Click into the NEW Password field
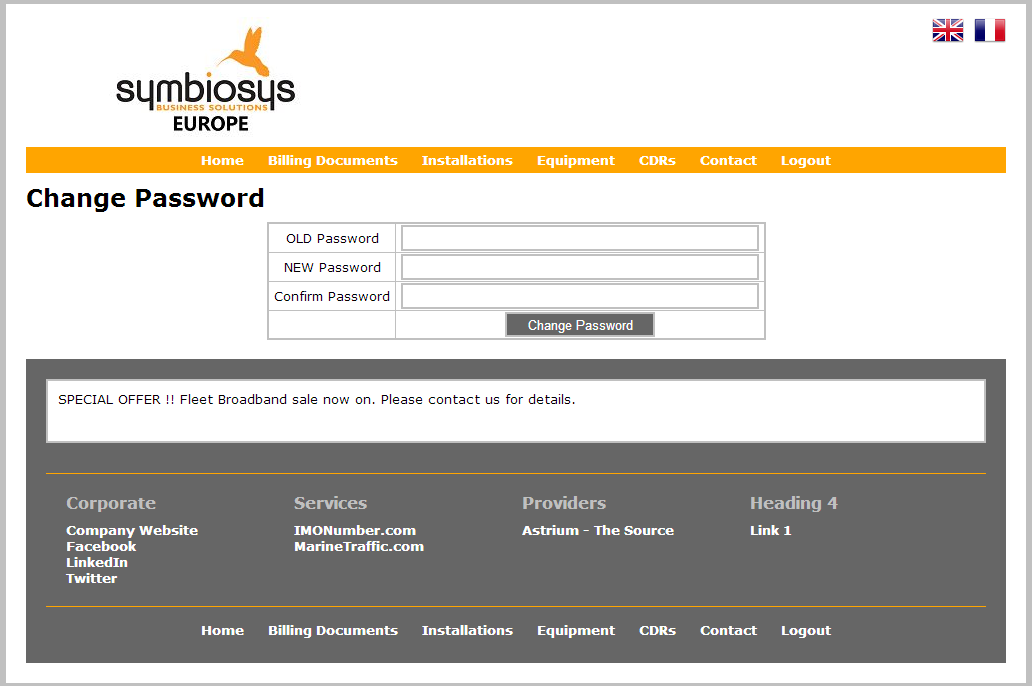This screenshot has height=686, width=1032. click(579, 267)
